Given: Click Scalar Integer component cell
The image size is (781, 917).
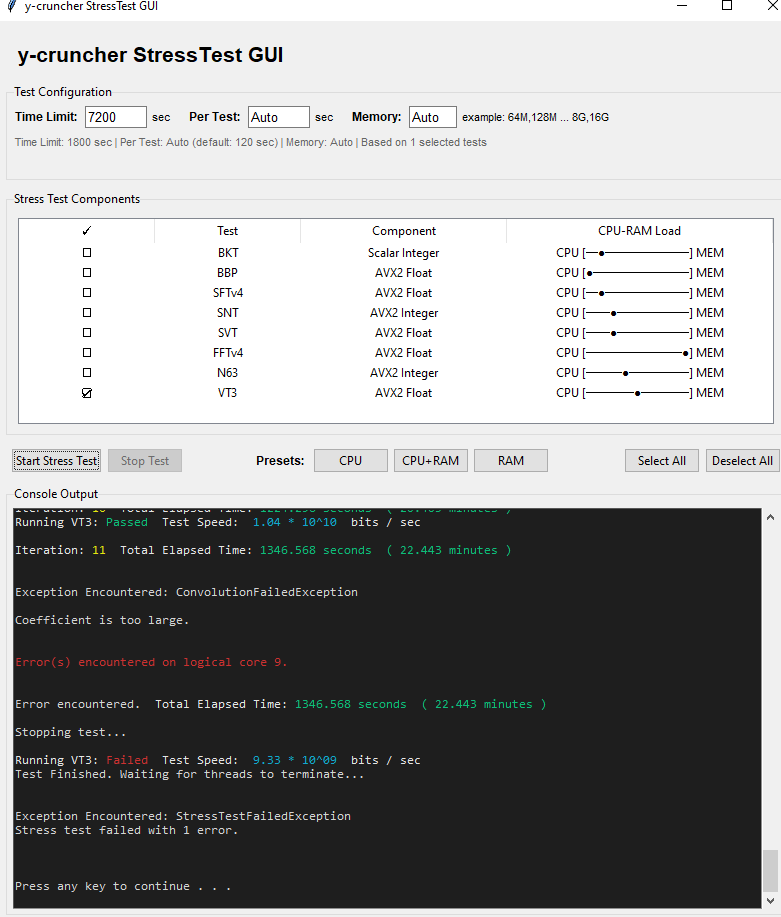Looking at the screenshot, I should point(404,253).
